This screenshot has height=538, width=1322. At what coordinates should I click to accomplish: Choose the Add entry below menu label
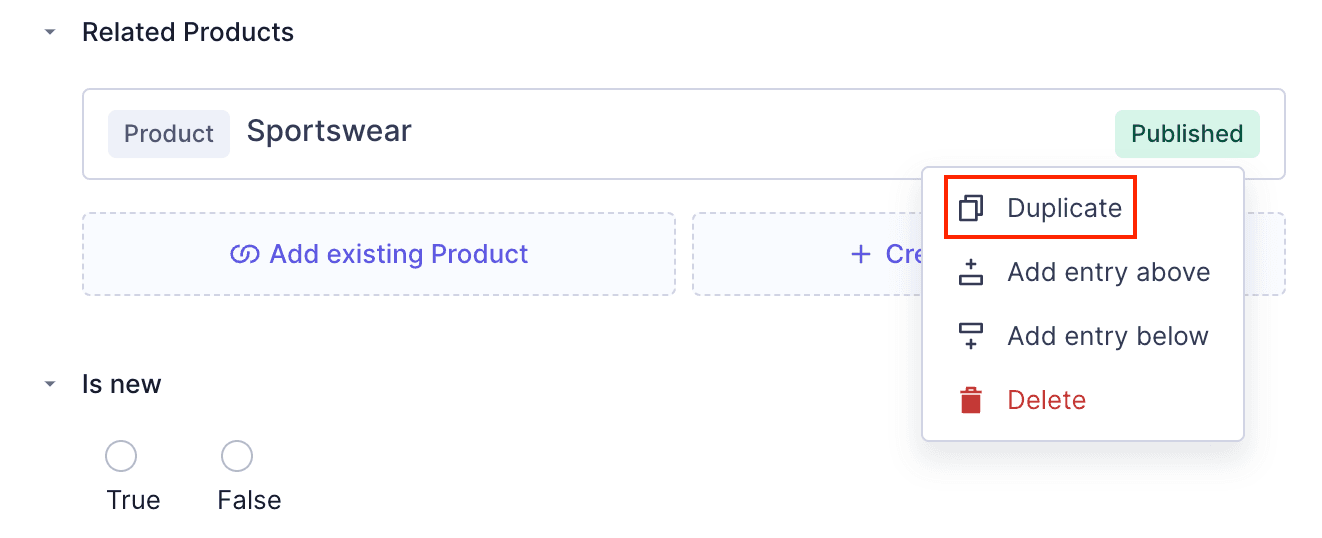[x=1108, y=336]
